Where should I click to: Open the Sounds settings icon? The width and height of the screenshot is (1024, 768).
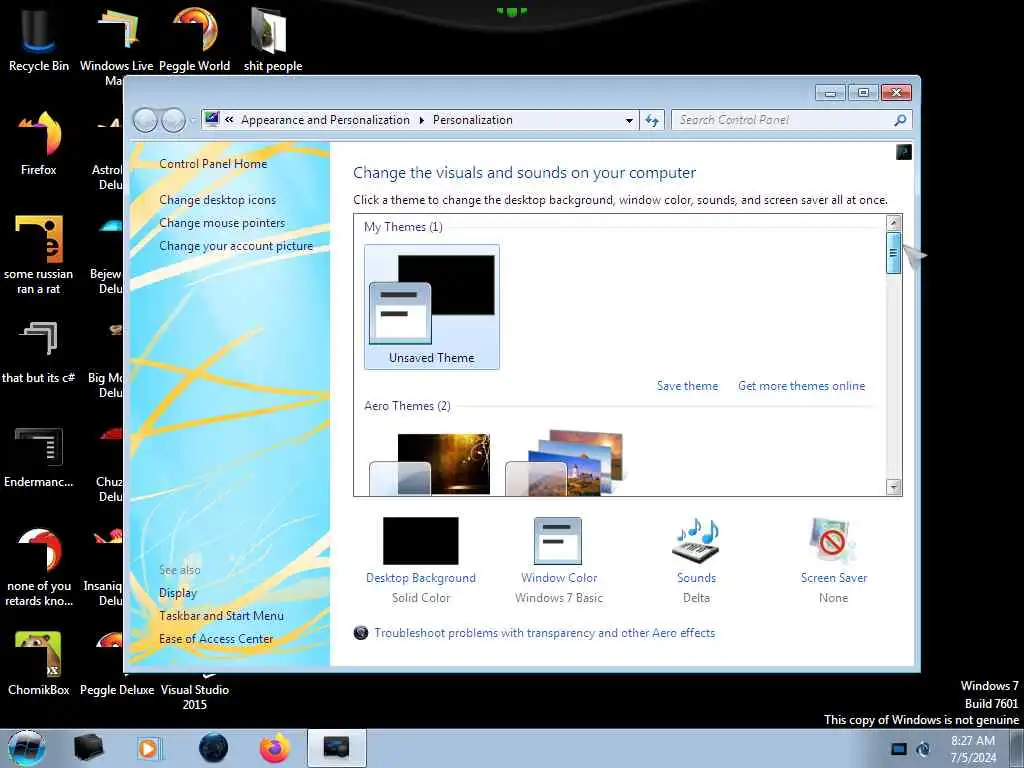[696, 541]
